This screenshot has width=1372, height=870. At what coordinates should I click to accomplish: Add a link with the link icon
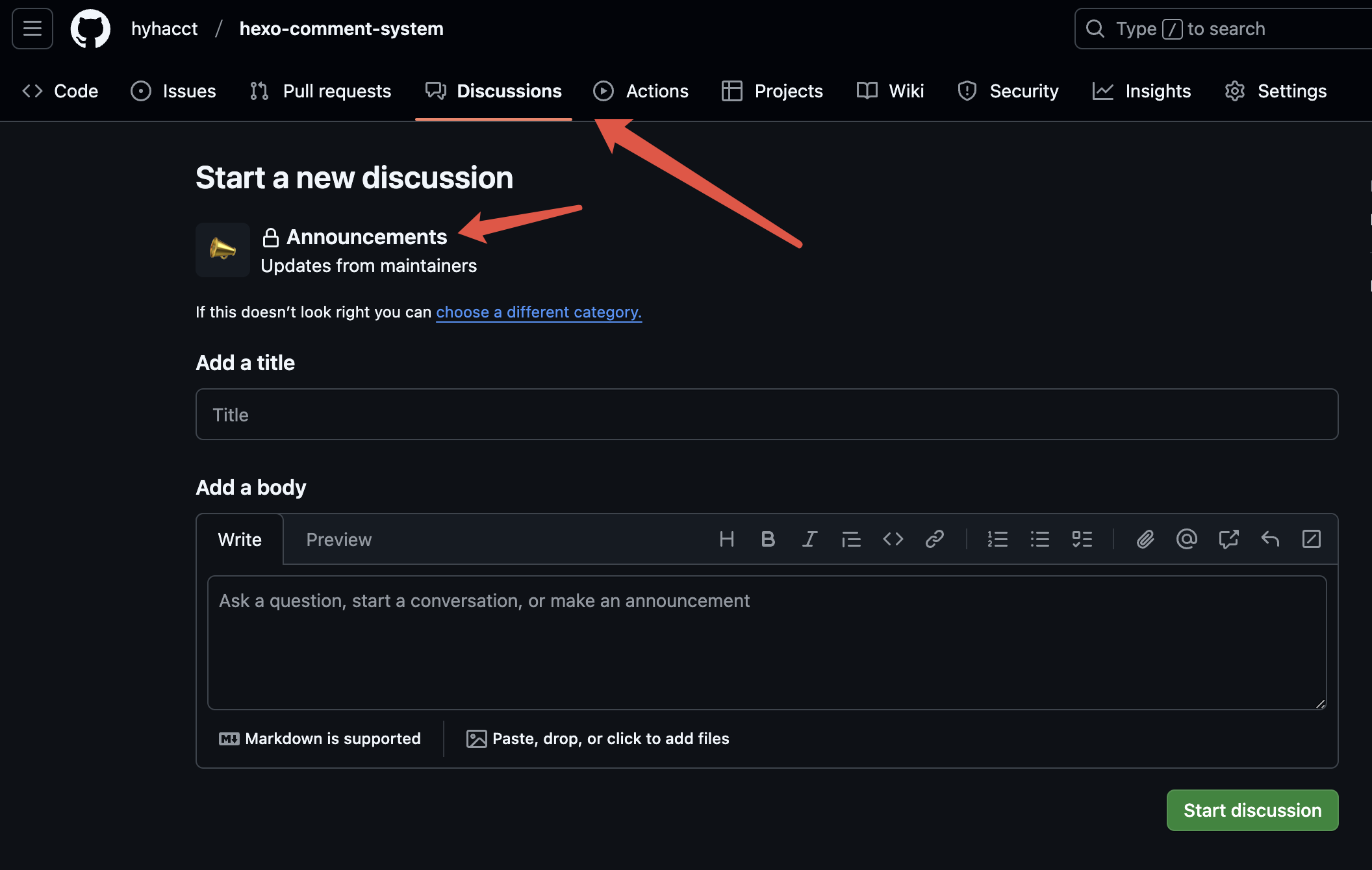point(935,539)
